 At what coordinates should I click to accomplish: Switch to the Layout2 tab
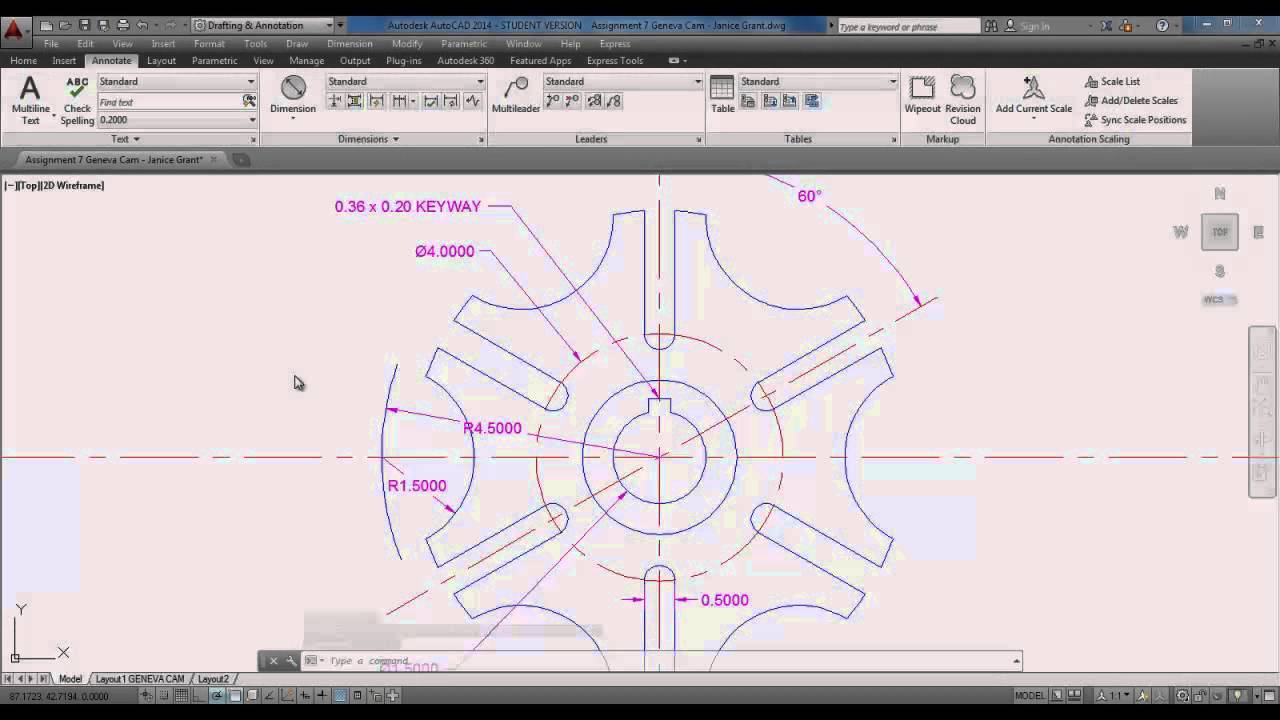coord(213,679)
